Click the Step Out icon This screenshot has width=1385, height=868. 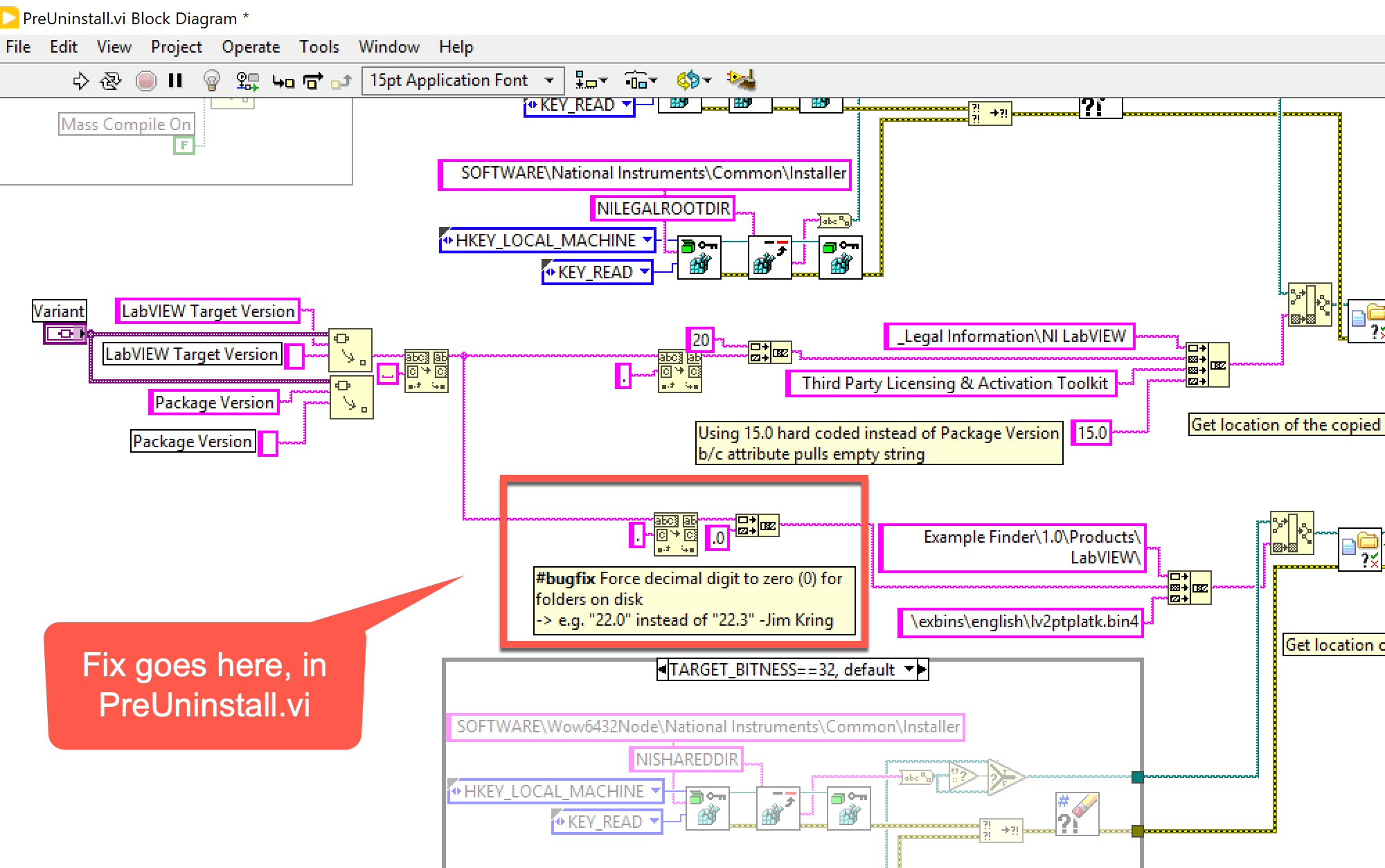coord(341,80)
